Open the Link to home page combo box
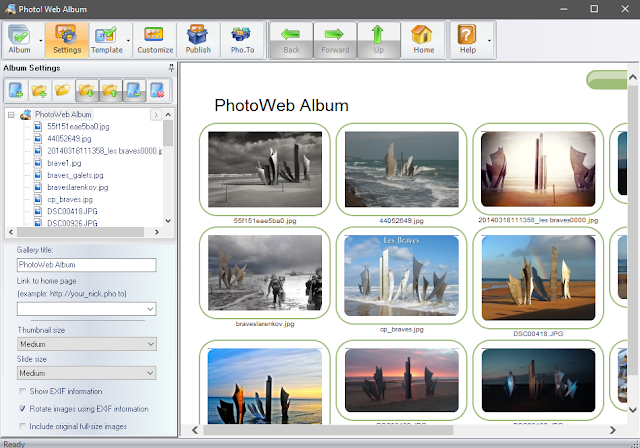The width and height of the screenshot is (640, 448). click(87, 309)
